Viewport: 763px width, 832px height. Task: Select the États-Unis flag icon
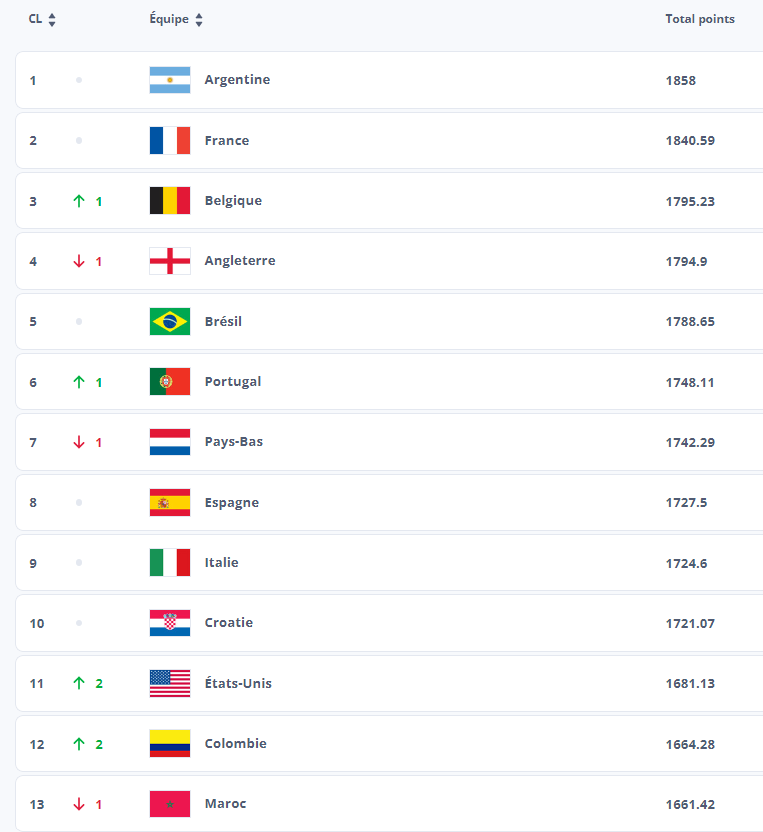click(x=169, y=683)
